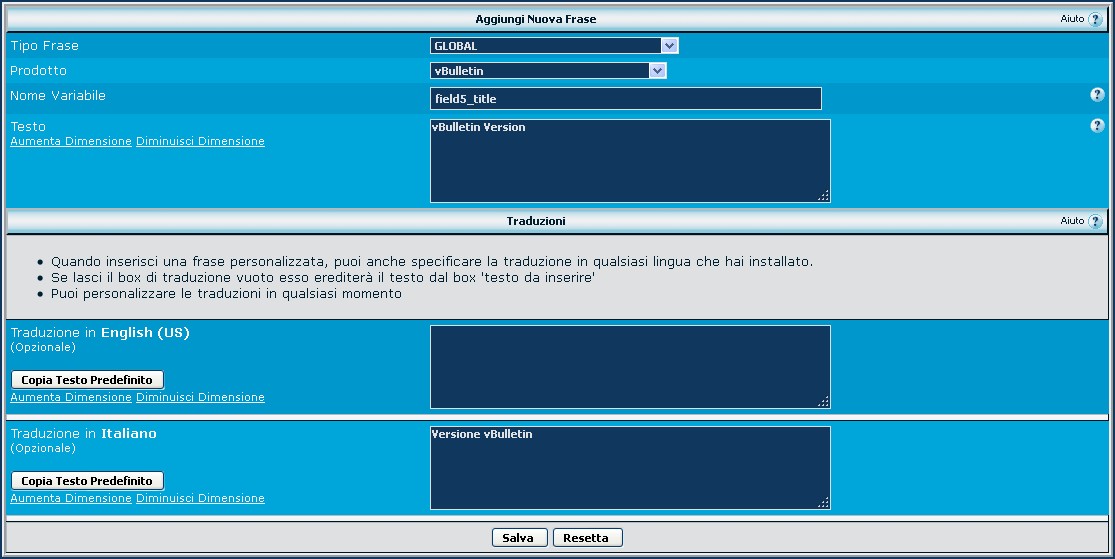Screen dimensions: 1115x559
Task: Click the Italiano translation text area
Action: (630, 468)
